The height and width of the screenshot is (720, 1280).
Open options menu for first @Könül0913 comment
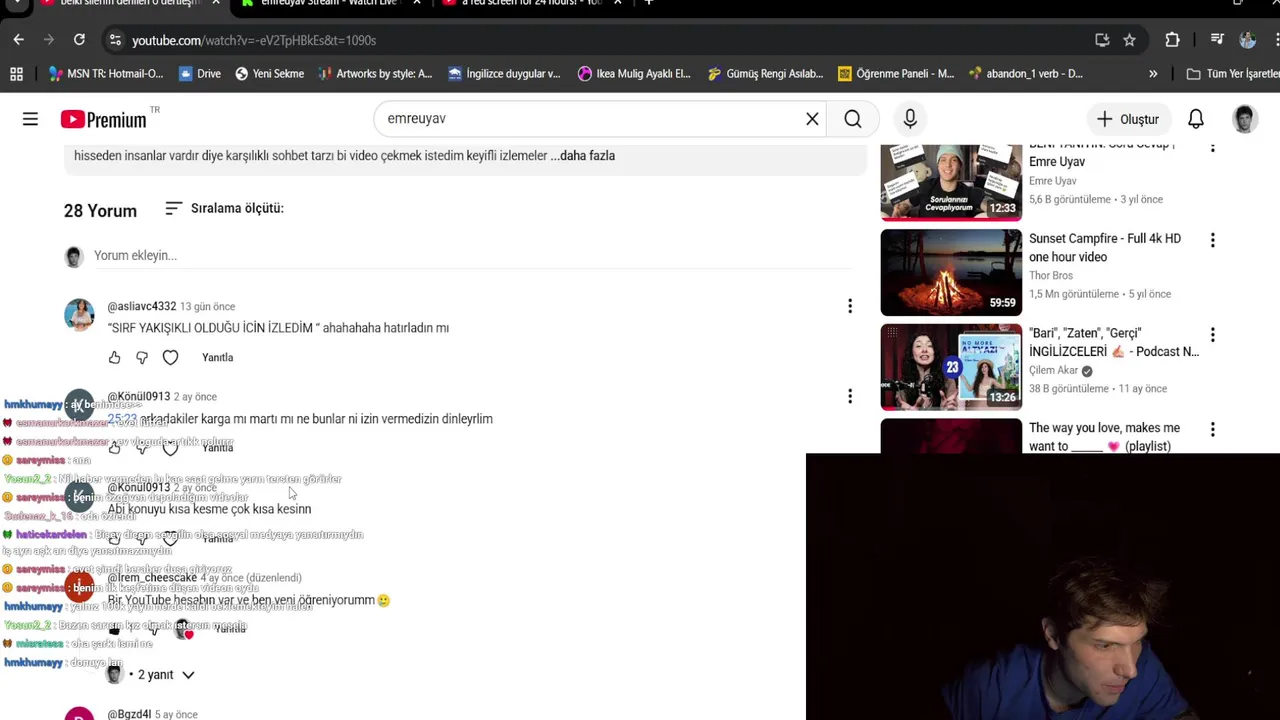click(x=850, y=396)
